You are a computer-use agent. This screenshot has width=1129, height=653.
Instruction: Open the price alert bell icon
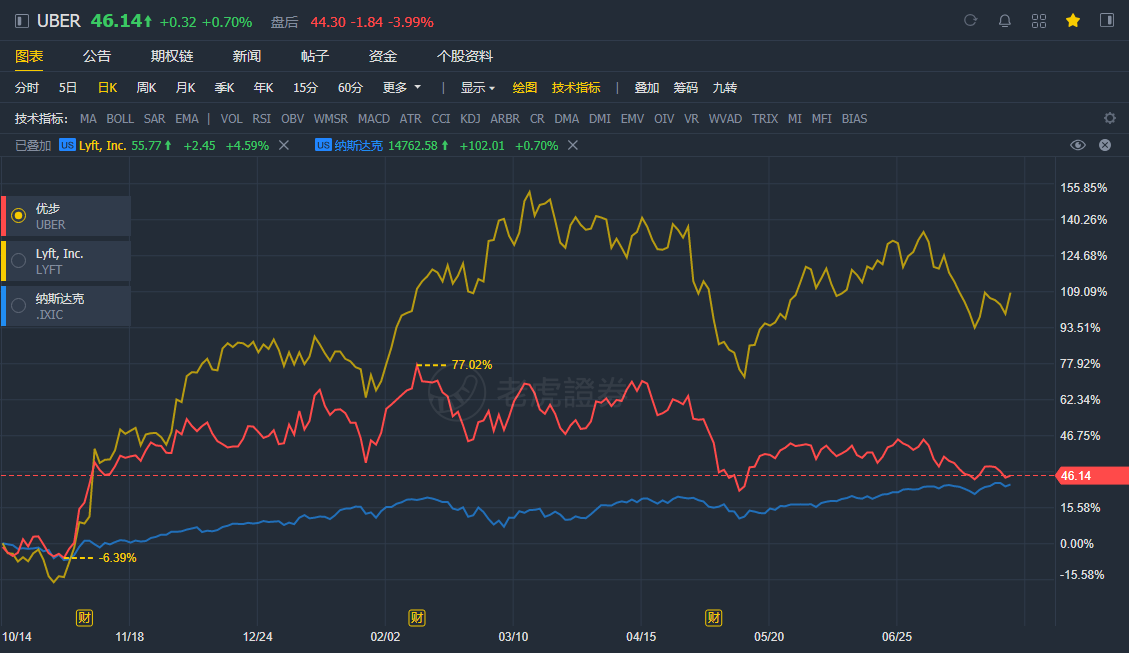coord(1004,21)
